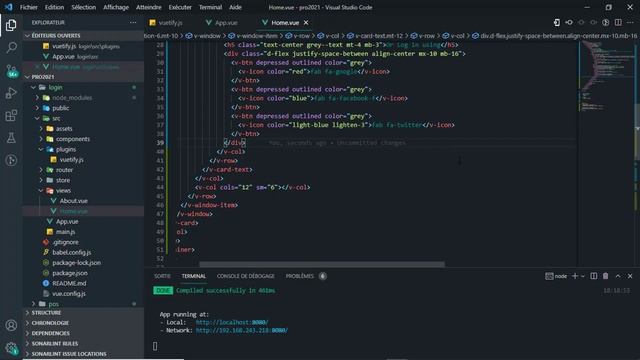Viewport: 640px width, 360px height.
Task: Open the Atteindre menu
Action: click(149, 7)
